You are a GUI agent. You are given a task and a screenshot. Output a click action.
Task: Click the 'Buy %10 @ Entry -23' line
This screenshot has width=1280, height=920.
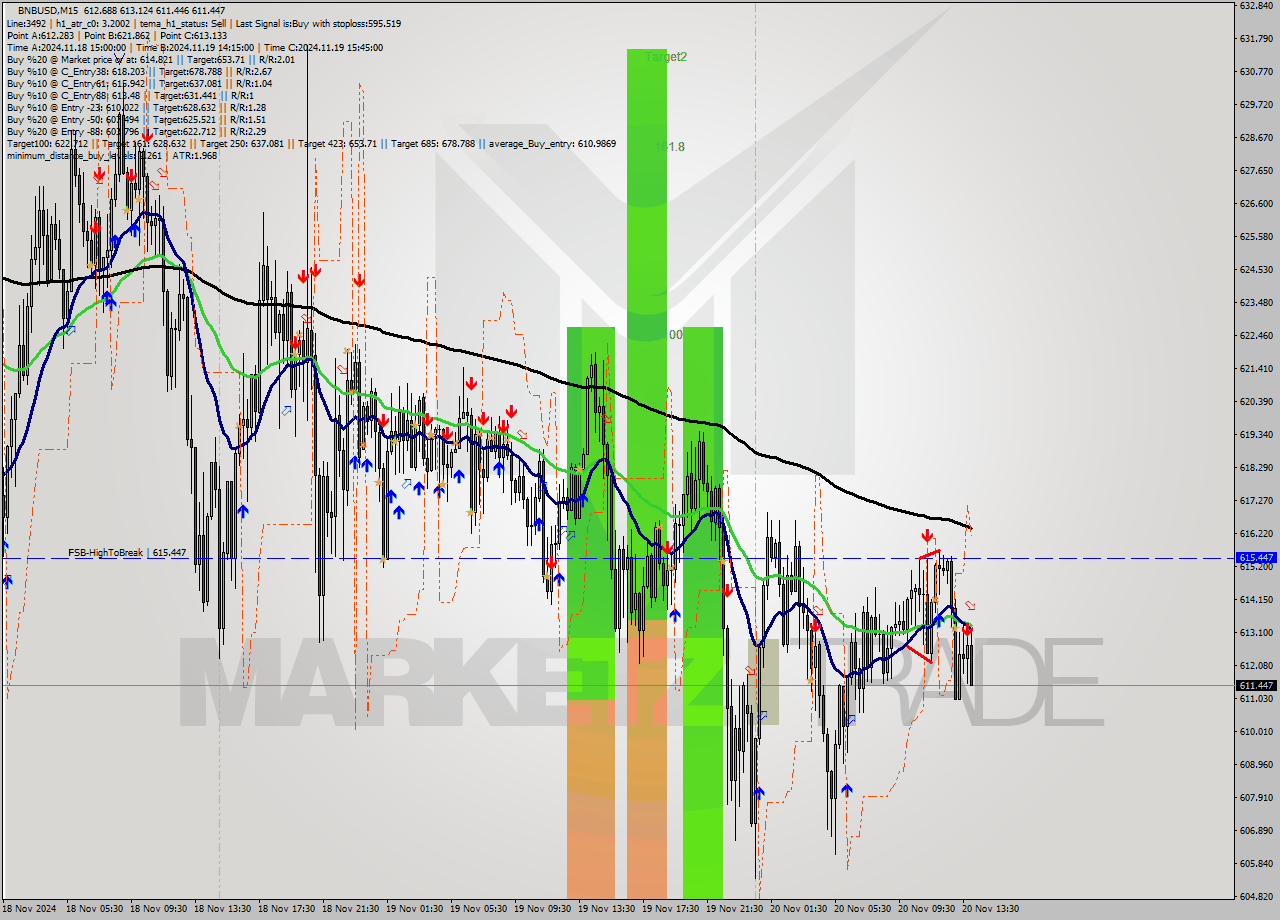pyautogui.click(x=136, y=107)
